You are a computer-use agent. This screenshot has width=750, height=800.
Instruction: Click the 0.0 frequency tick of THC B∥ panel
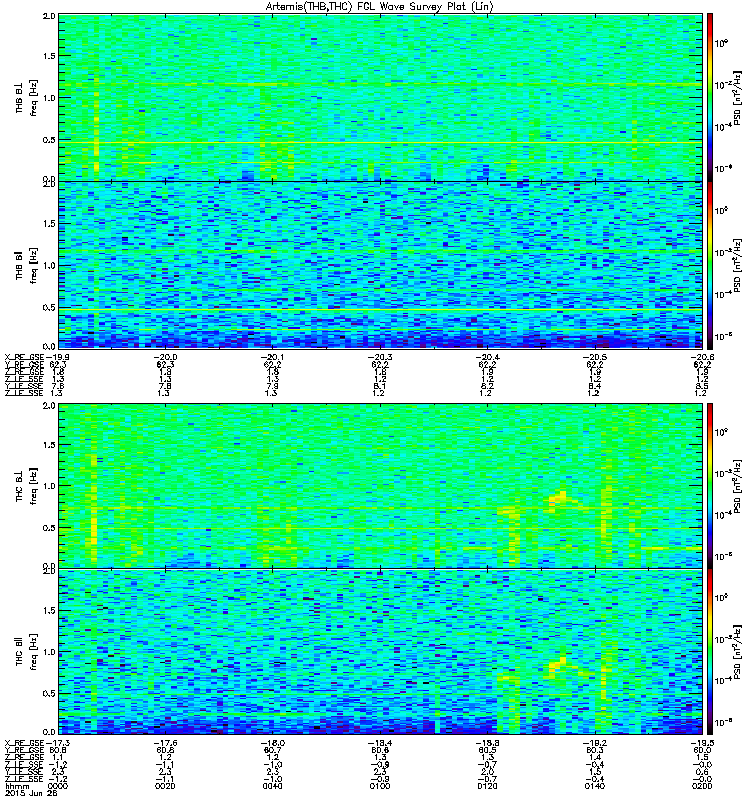(x=49, y=732)
